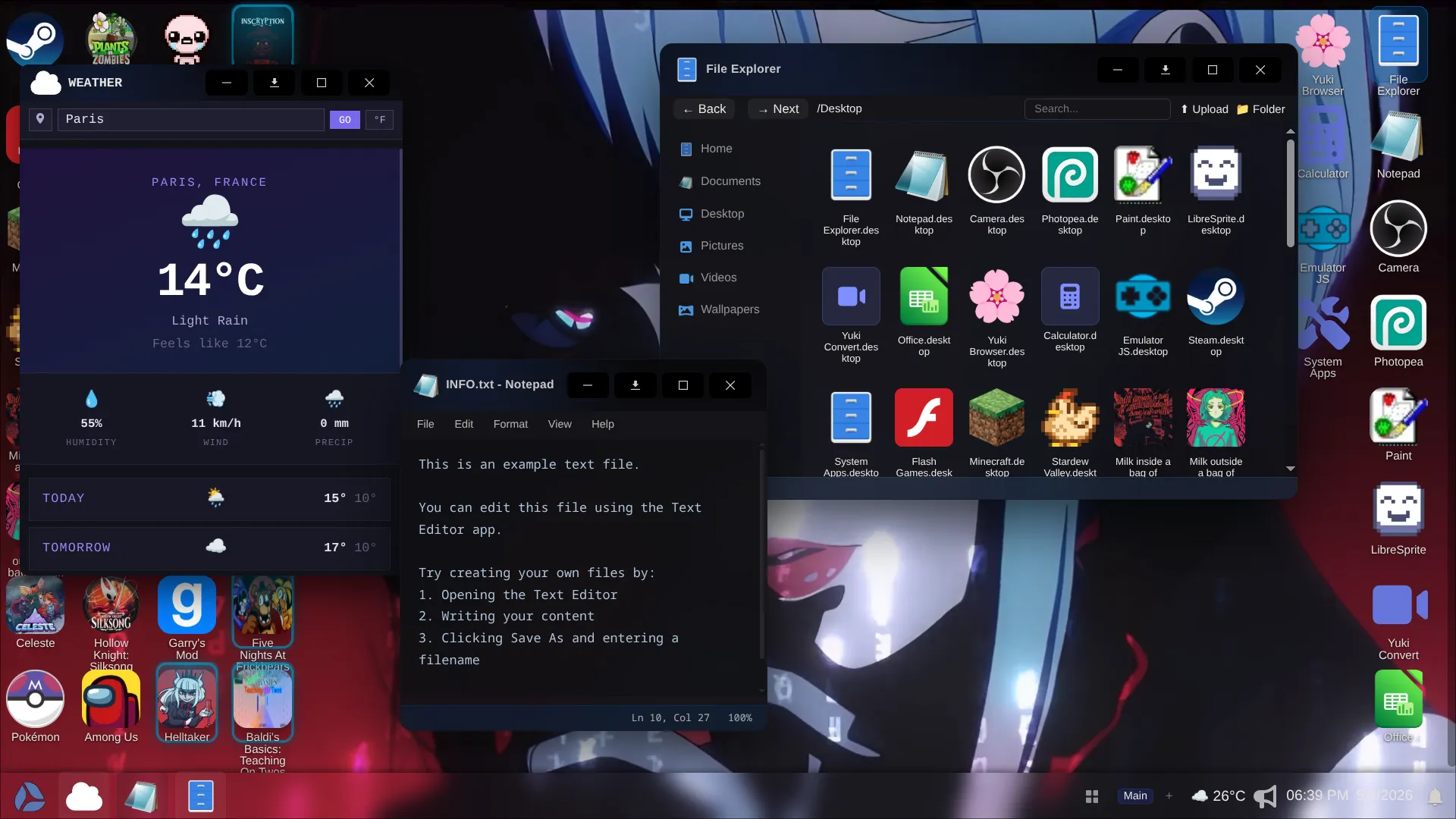Open System Apps.desktop in File Explorer
The image size is (1456, 819).
pyautogui.click(x=851, y=432)
